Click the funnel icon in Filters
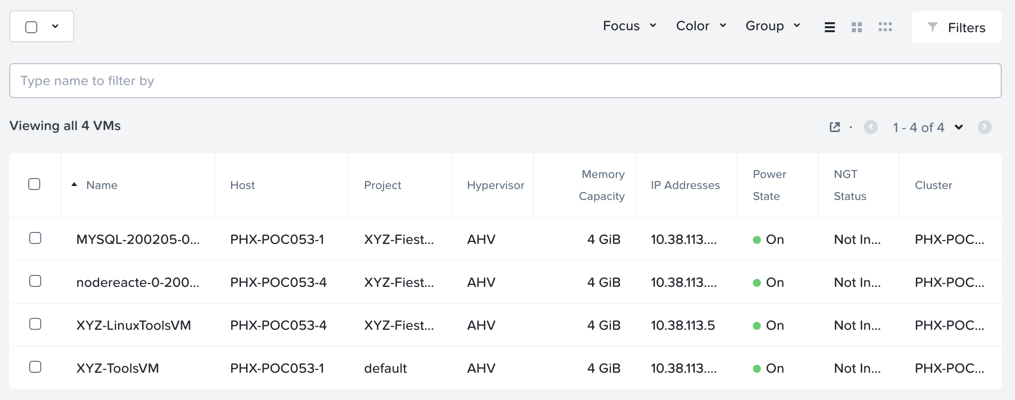This screenshot has height=400, width=1015. pyautogui.click(x=932, y=27)
